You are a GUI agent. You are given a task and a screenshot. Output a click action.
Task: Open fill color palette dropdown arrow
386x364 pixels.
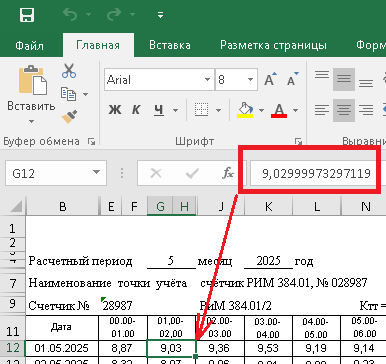pyautogui.click(x=261, y=110)
